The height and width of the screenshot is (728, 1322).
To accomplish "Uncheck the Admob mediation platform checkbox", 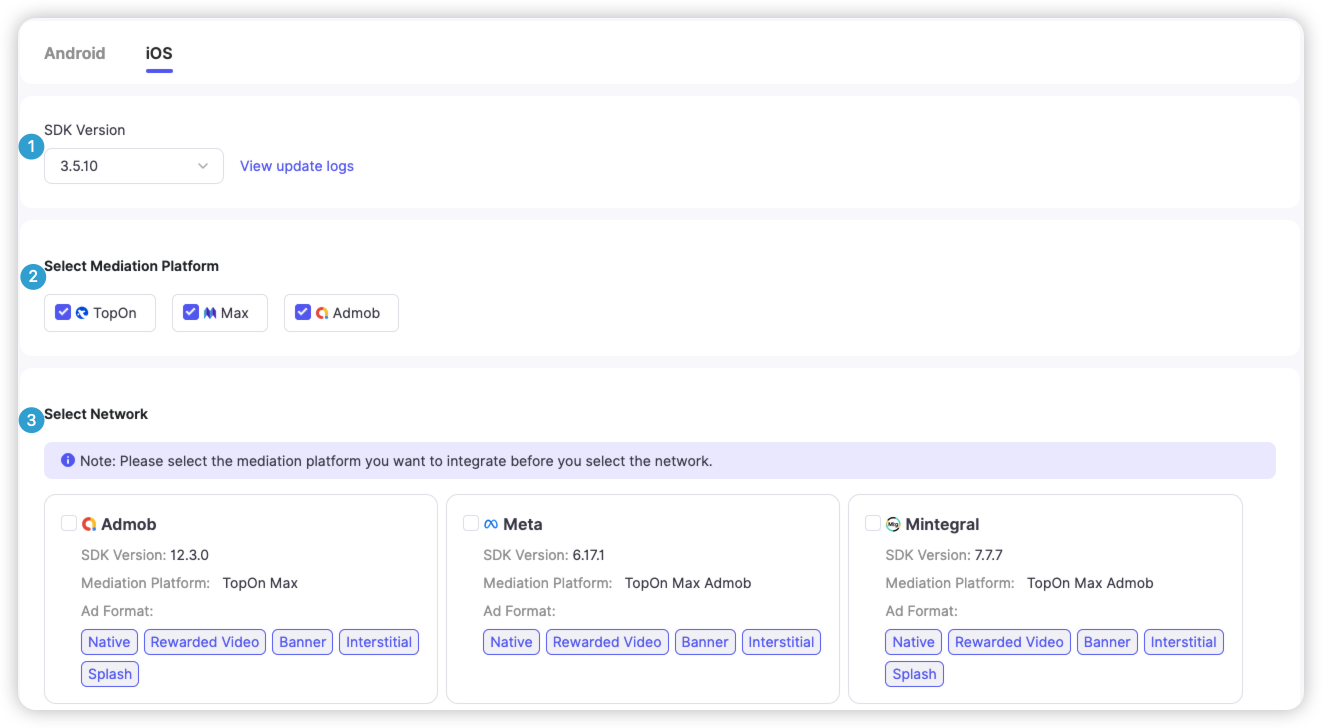I will (x=303, y=312).
